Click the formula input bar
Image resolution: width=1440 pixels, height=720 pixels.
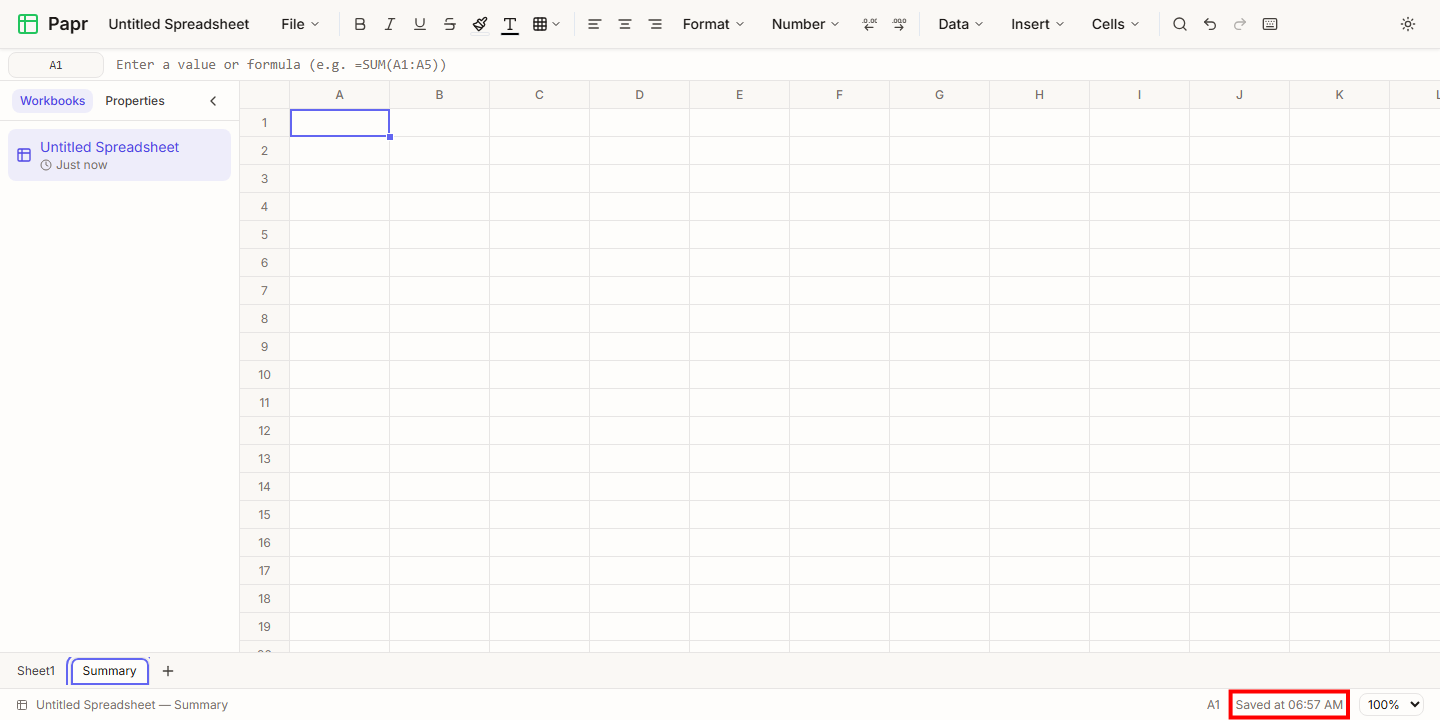pos(772,65)
